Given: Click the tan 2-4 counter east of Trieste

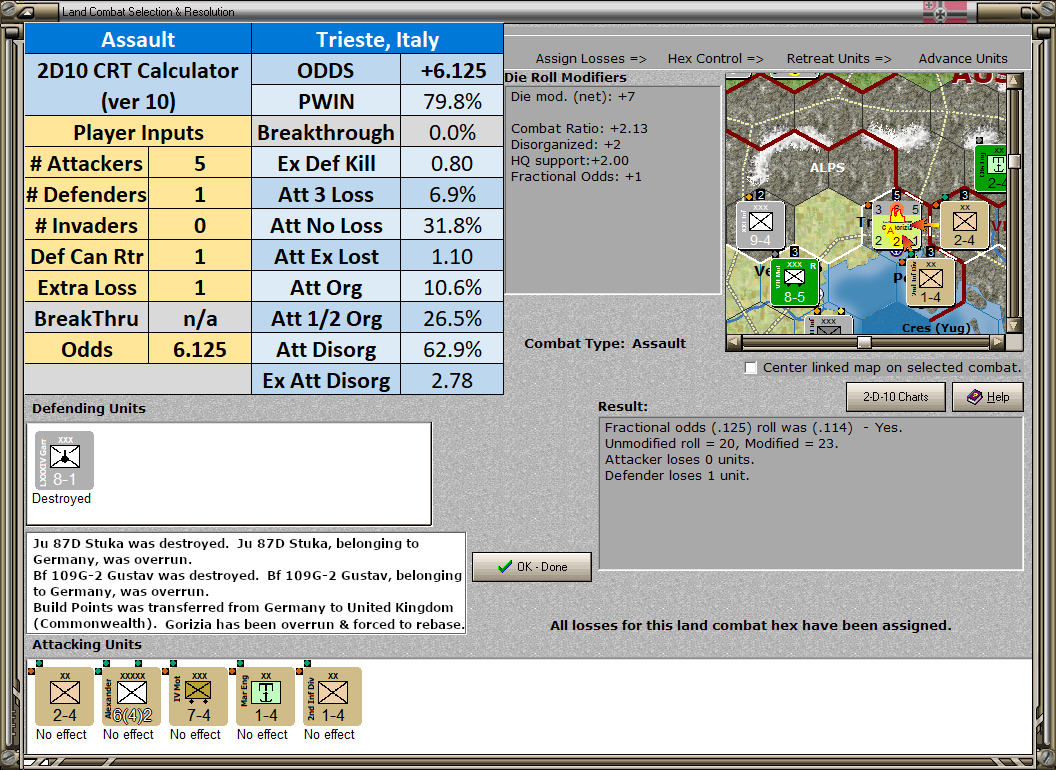Looking at the screenshot, I should click(964, 225).
